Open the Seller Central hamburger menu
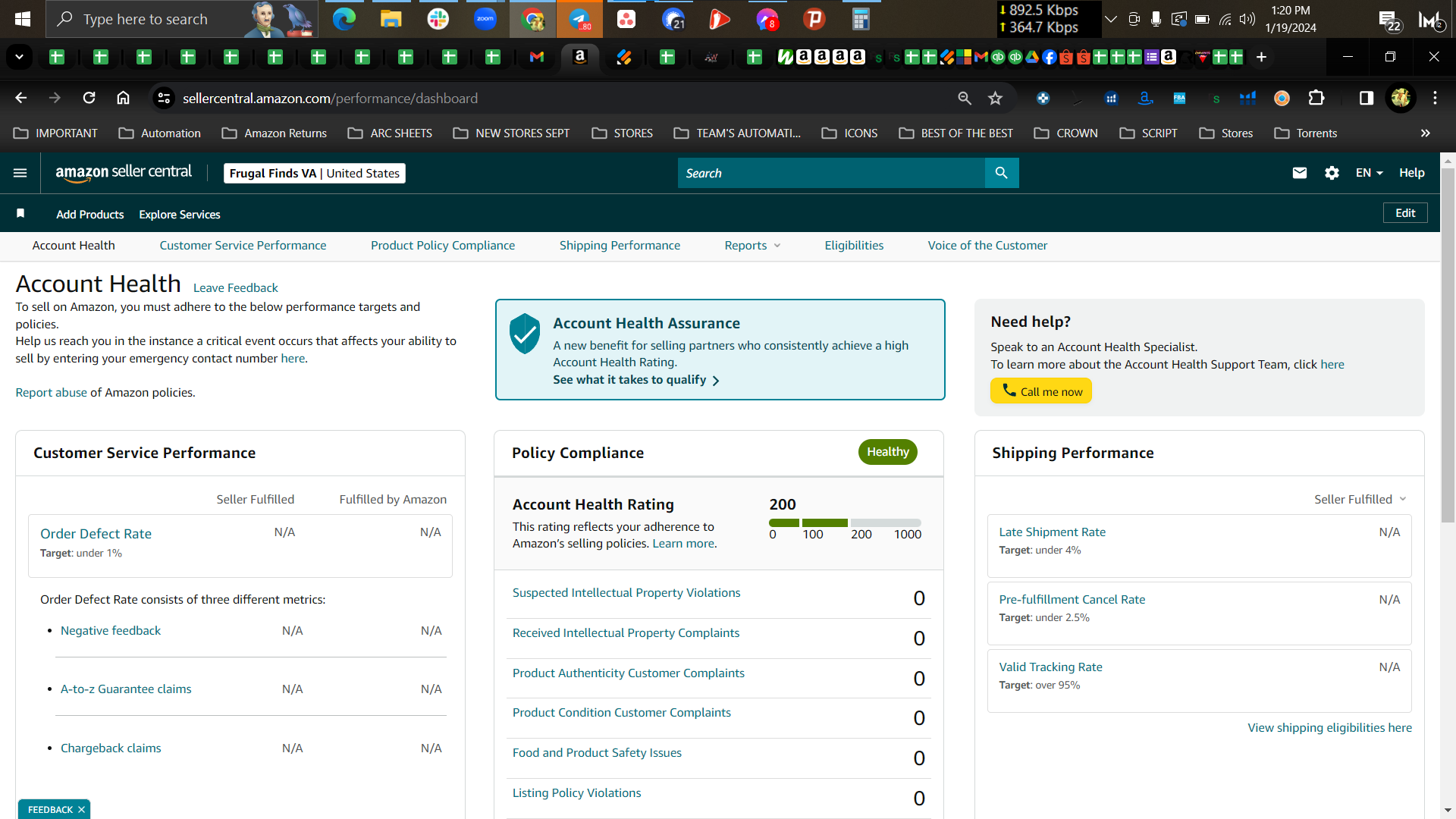Image resolution: width=1456 pixels, height=819 pixels. 20,173
